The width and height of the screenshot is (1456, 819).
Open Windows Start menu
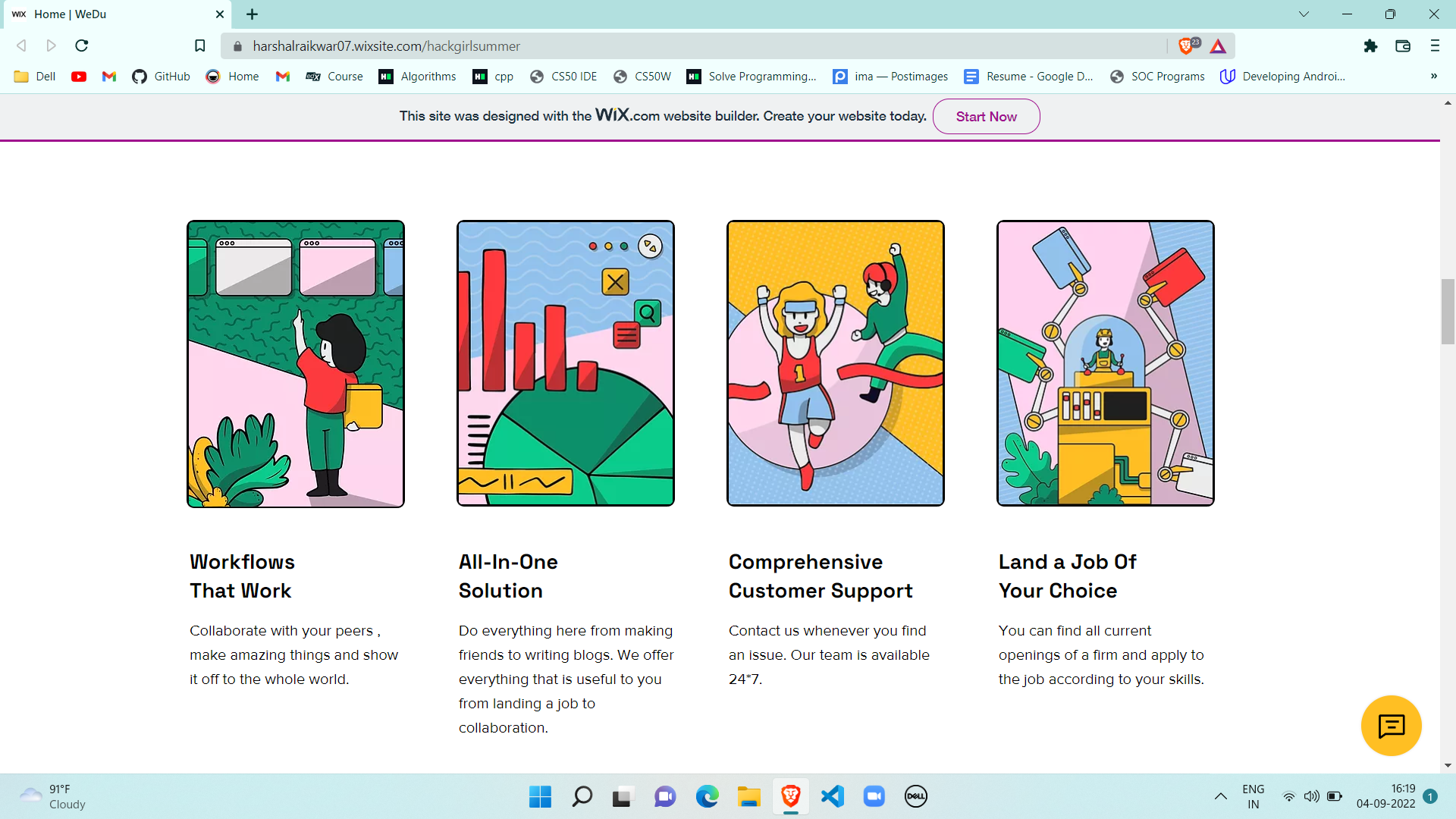pos(540,796)
